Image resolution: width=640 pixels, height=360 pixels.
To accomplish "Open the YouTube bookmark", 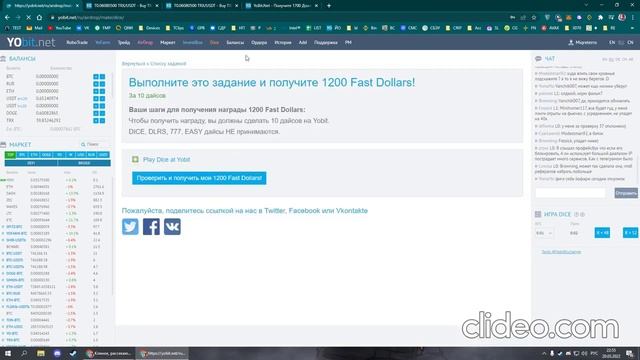I will point(60,28).
